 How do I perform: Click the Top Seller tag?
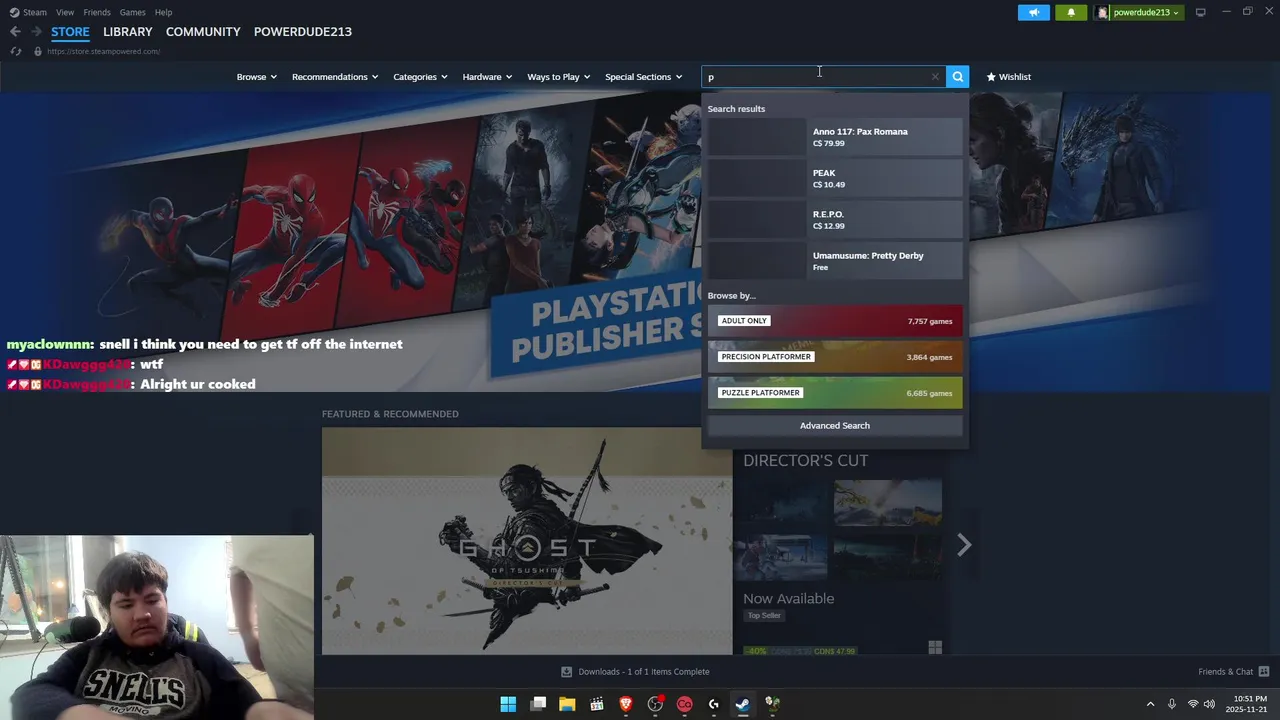(x=764, y=616)
